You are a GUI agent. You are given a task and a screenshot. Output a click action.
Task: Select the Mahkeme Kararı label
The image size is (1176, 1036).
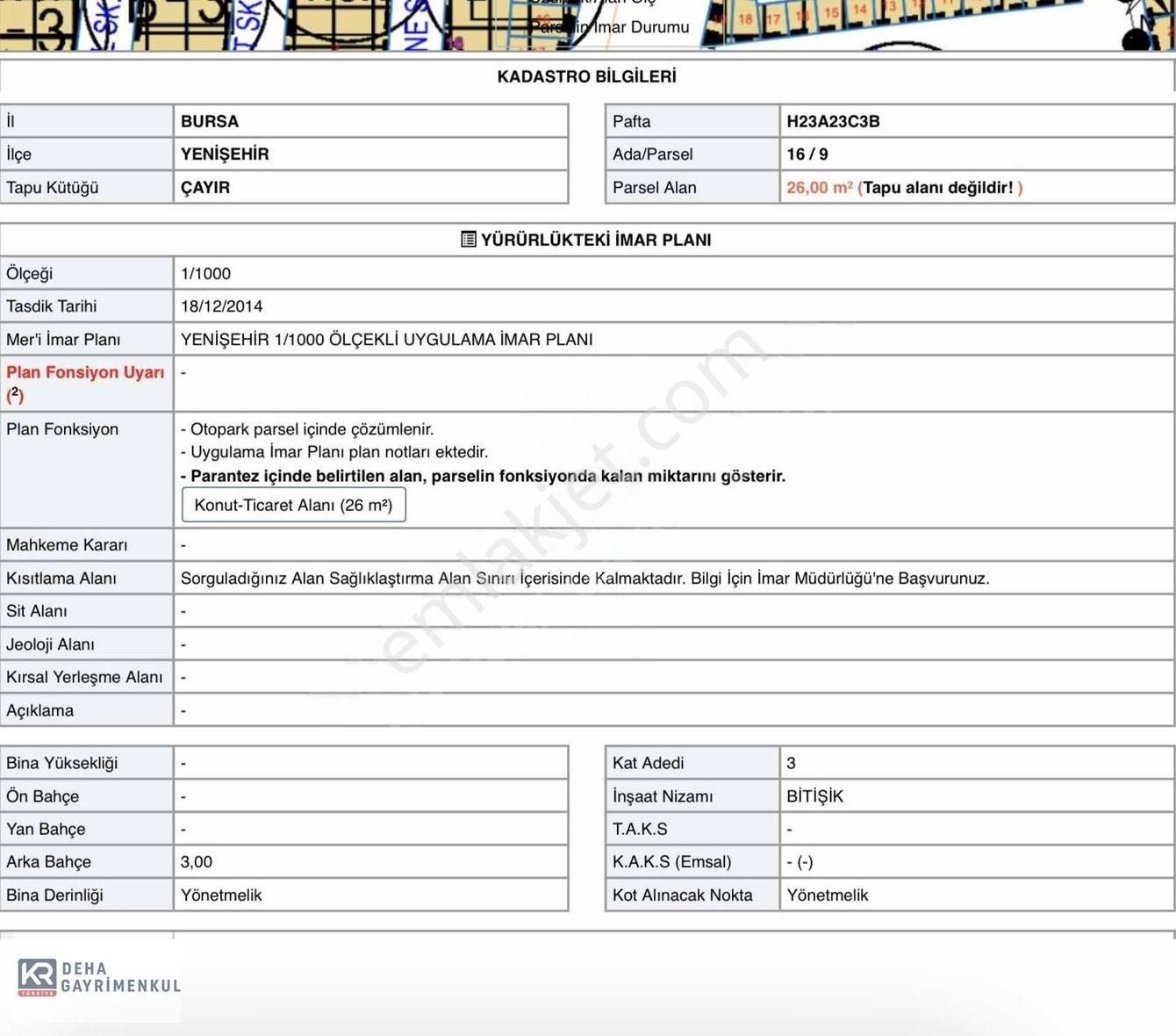pyautogui.click(x=67, y=545)
